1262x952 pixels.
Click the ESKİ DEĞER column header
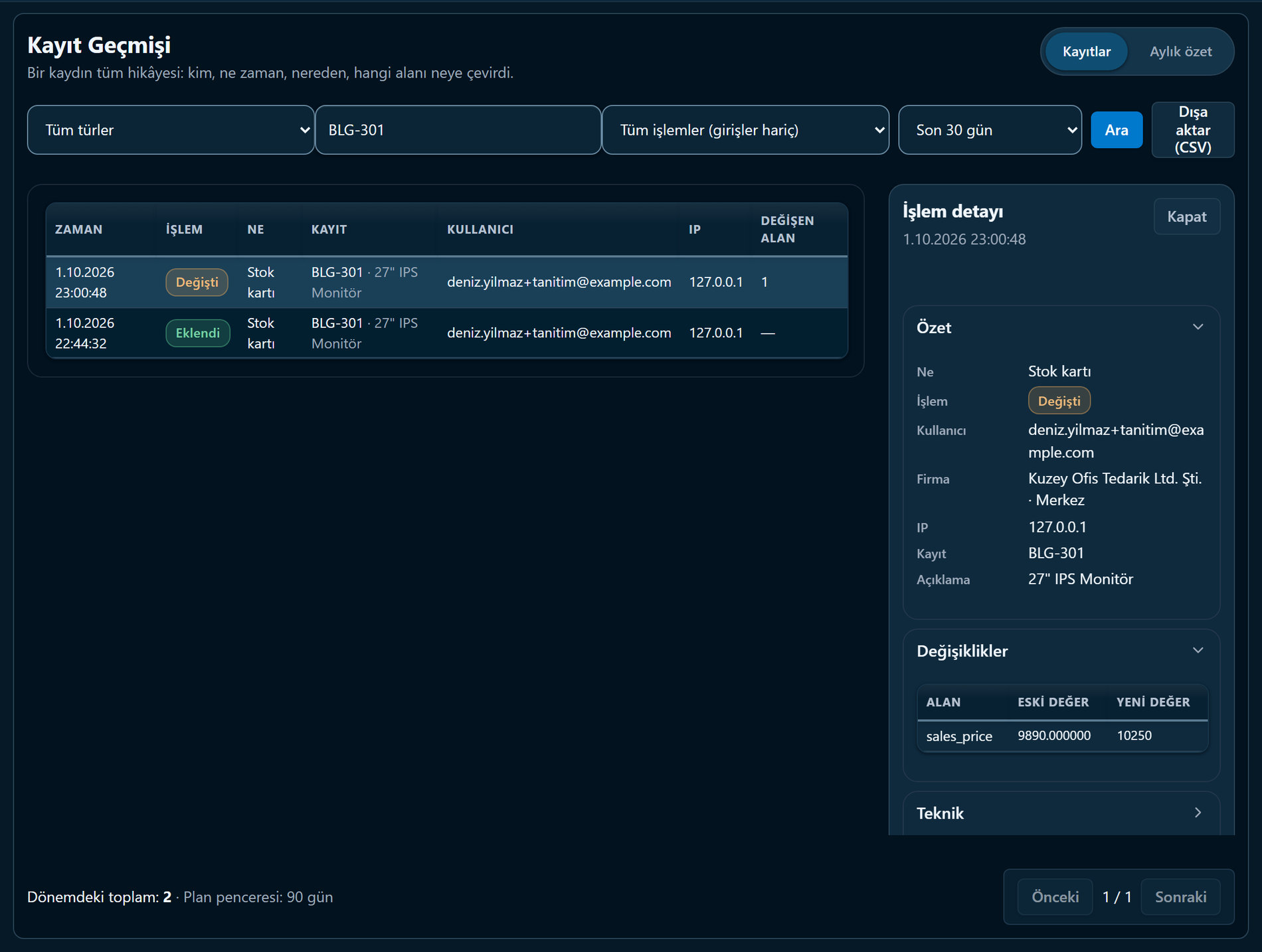(x=1053, y=702)
